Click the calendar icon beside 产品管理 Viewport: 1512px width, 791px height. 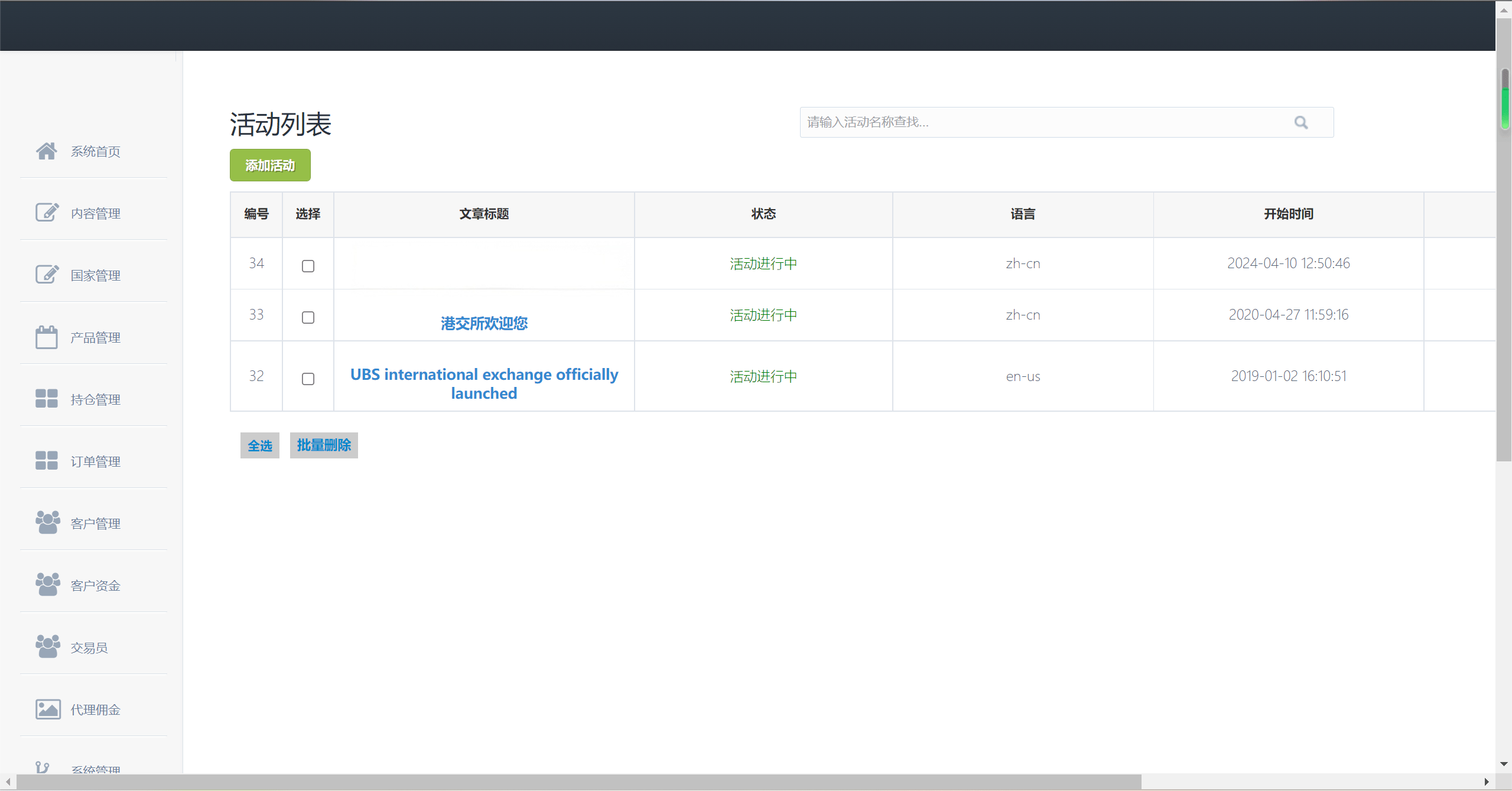pyautogui.click(x=46, y=337)
